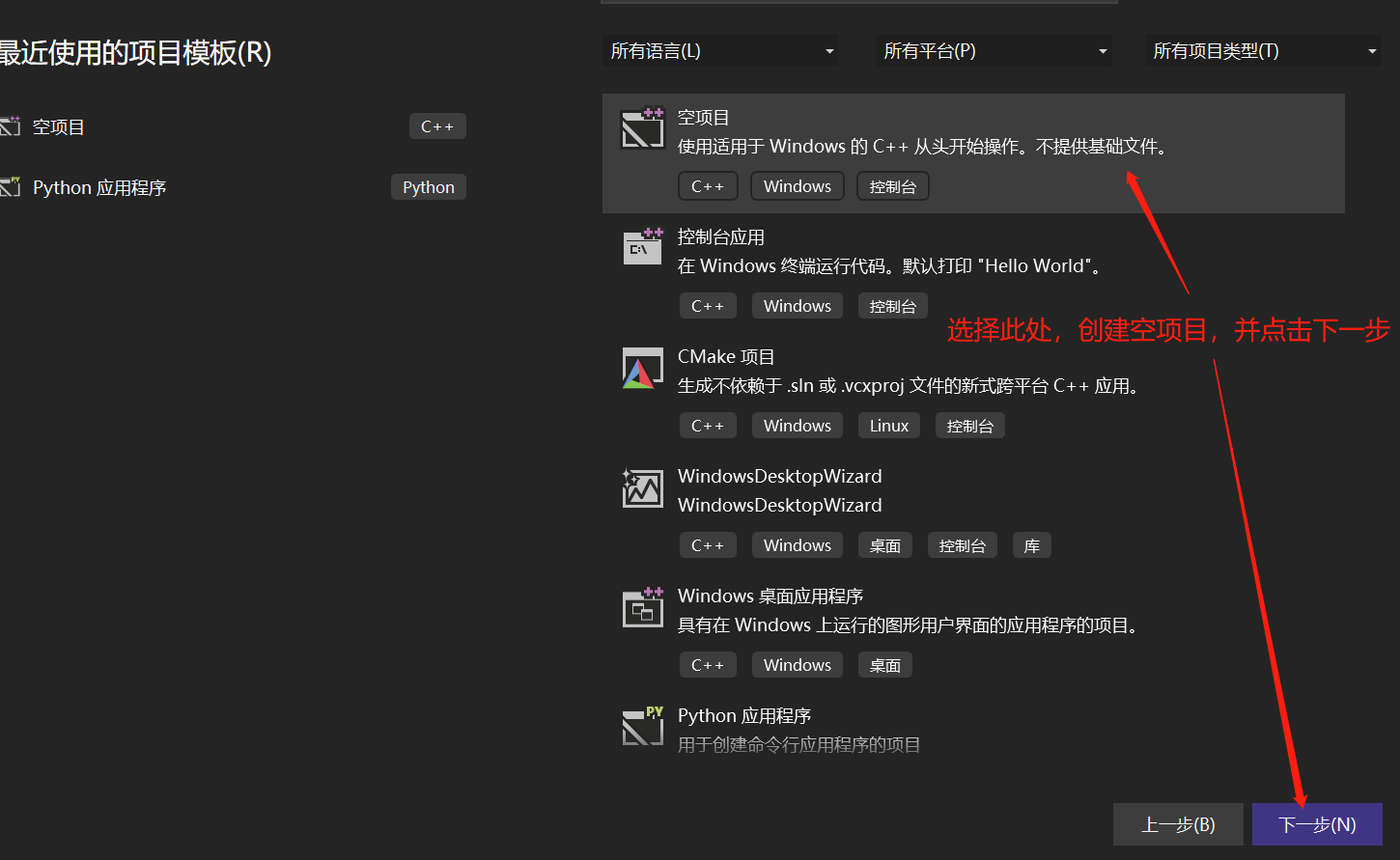The width and height of the screenshot is (1400, 860).
Task: Click the Windows tag under WindowsDesktopWizard
Action: (x=798, y=545)
